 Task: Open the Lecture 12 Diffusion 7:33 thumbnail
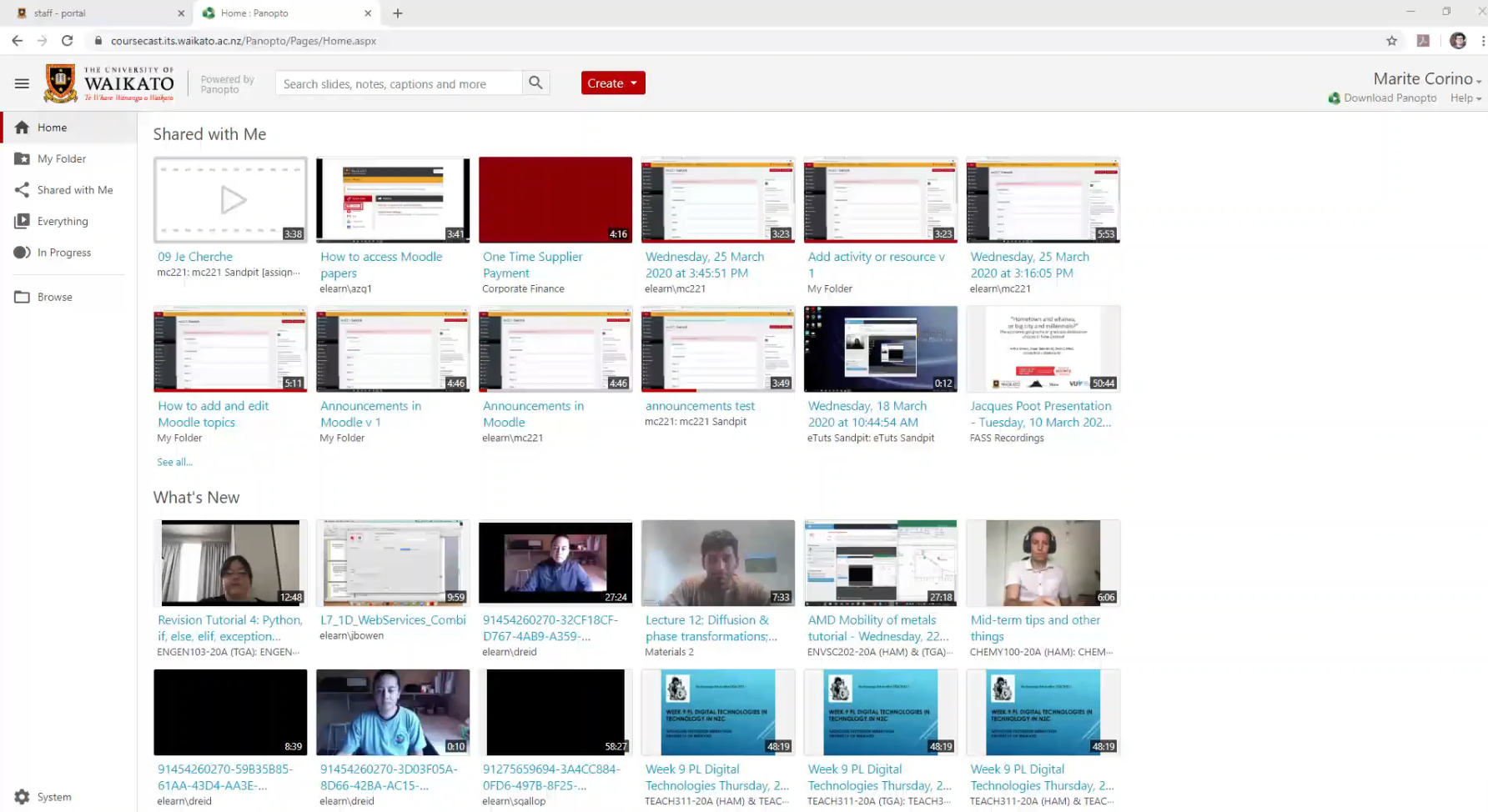coord(718,563)
